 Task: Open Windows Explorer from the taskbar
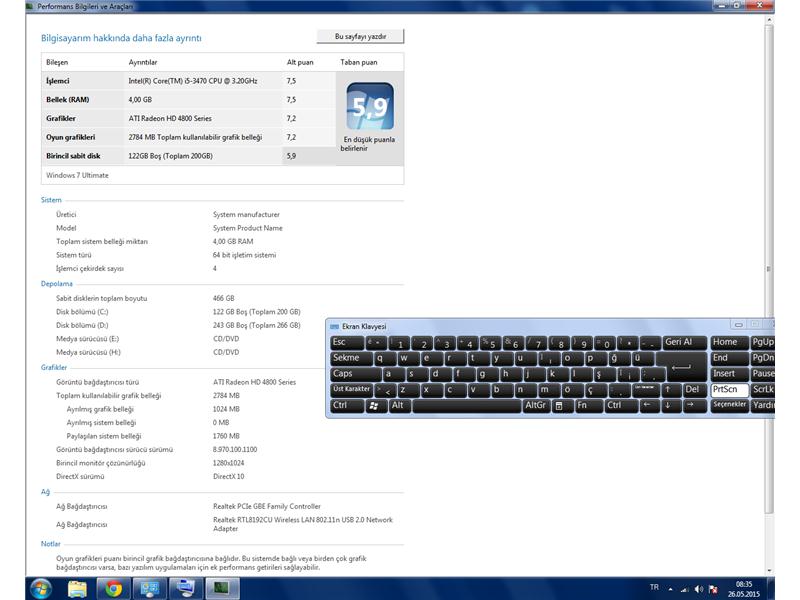point(77,589)
